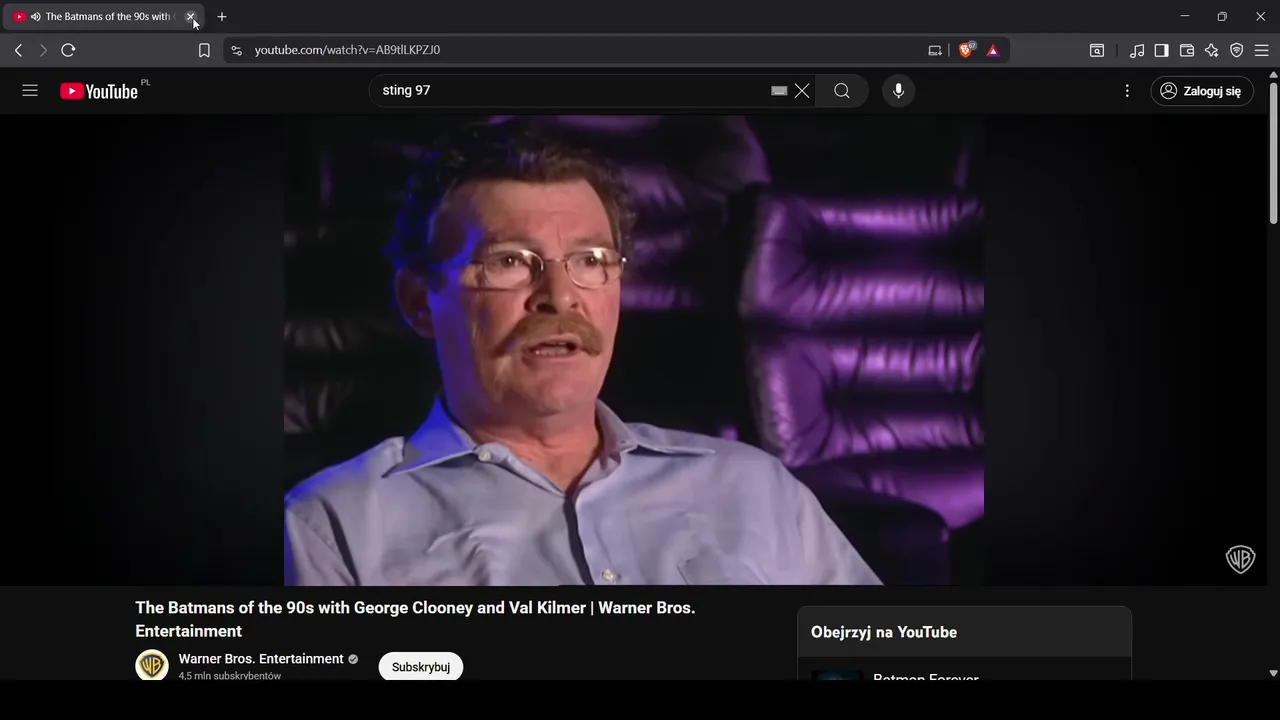Toggle the browser sidebar panel
Viewport: 1280px width, 720px height.
point(1162,50)
